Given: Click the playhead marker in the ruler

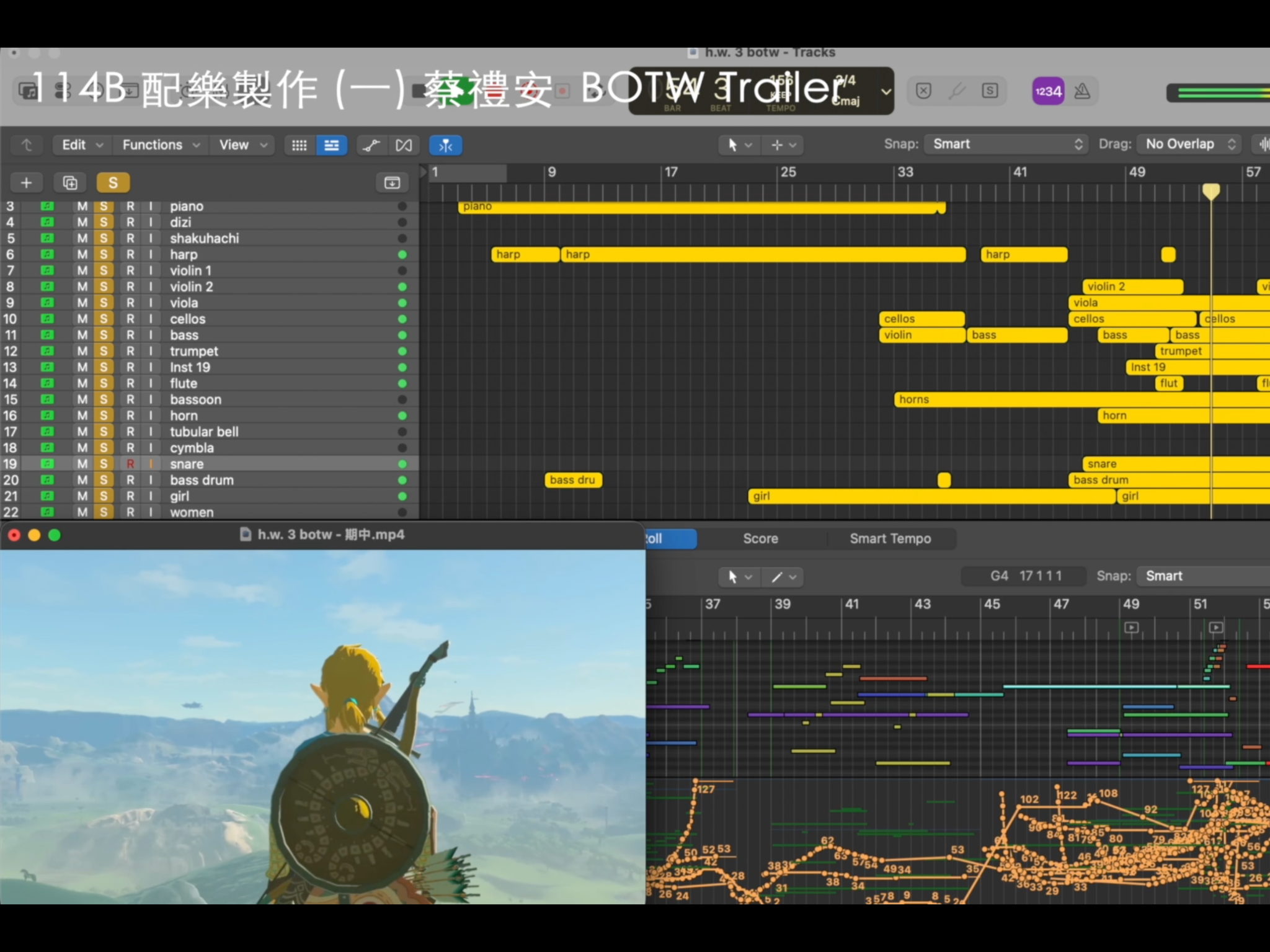Looking at the screenshot, I should tap(1211, 191).
